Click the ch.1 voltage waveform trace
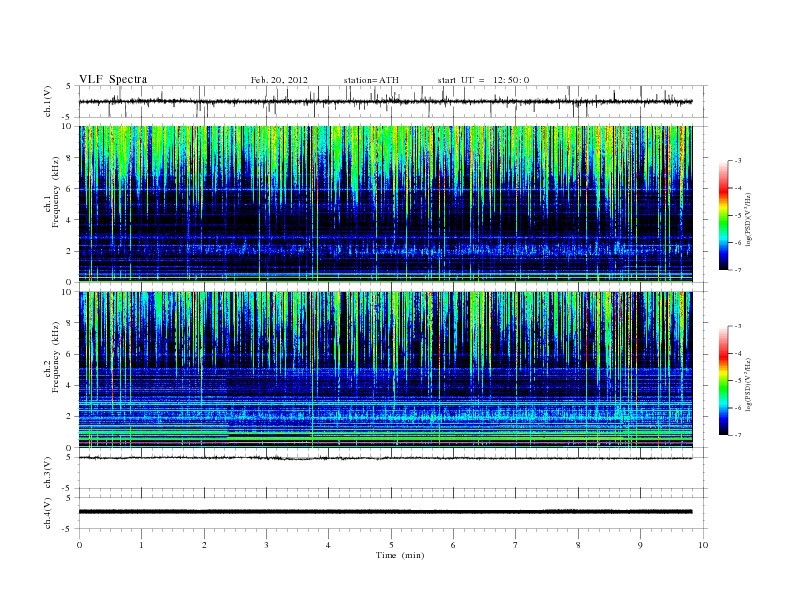This screenshot has height=612, width=792. click(385, 101)
